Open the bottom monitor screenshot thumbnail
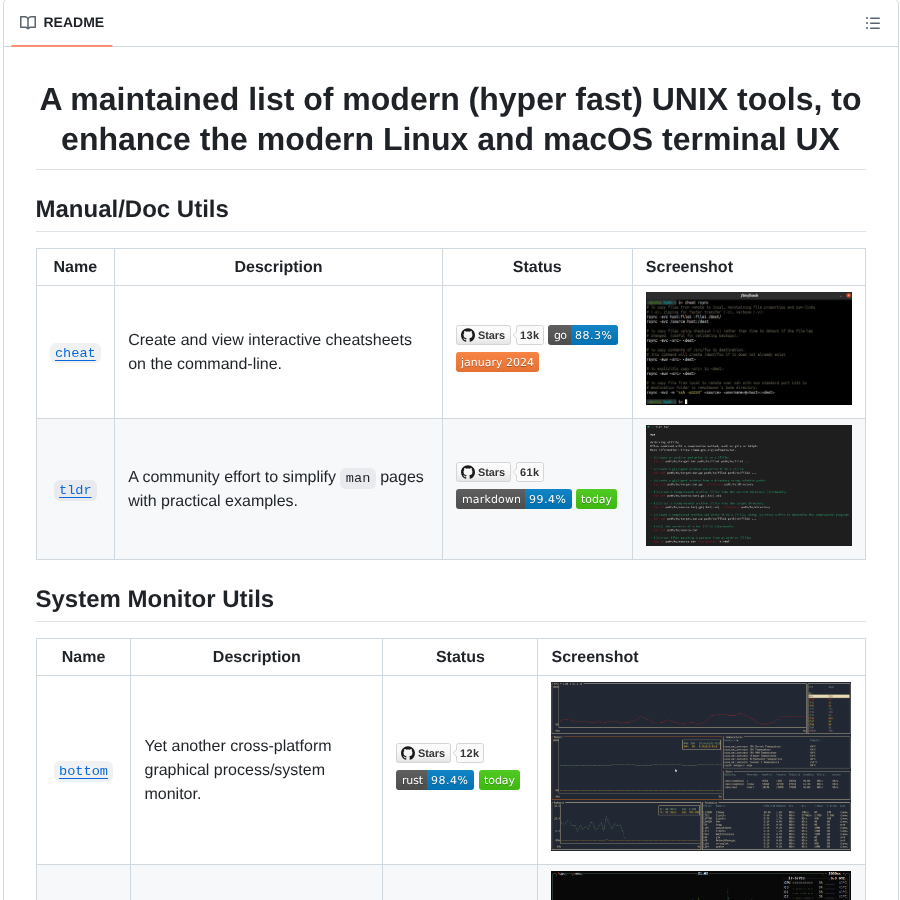Viewport: 900px width, 900px height. [x=700, y=766]
